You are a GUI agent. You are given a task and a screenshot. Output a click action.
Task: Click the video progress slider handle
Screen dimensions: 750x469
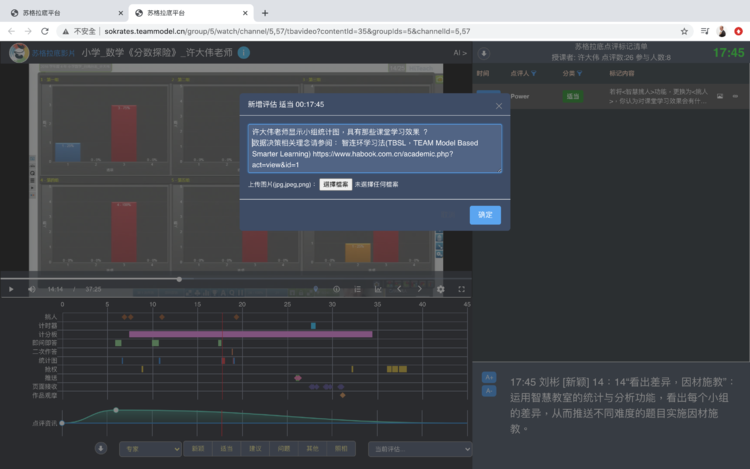(179, 279)
